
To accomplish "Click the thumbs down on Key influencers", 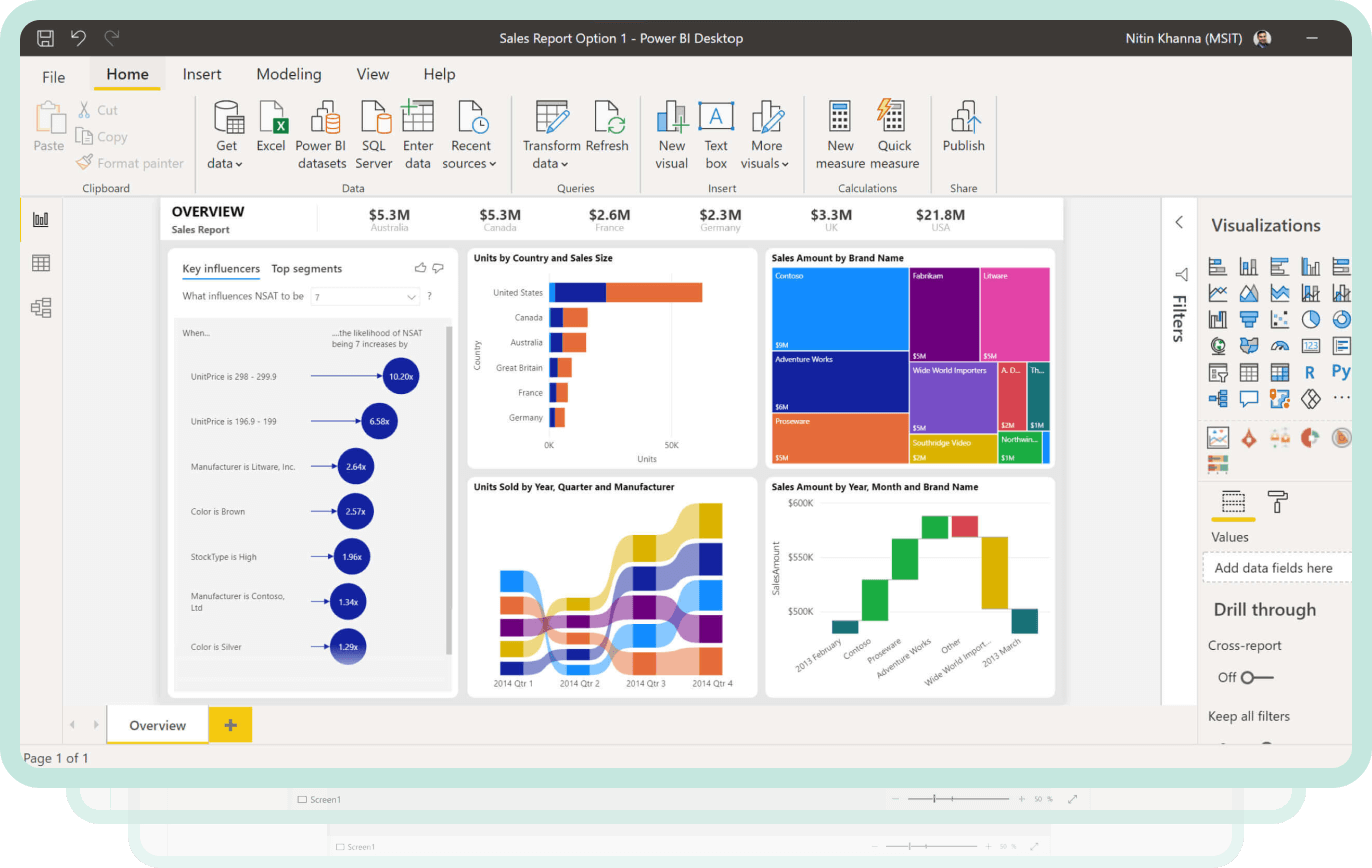I will [x=438, y=268].
